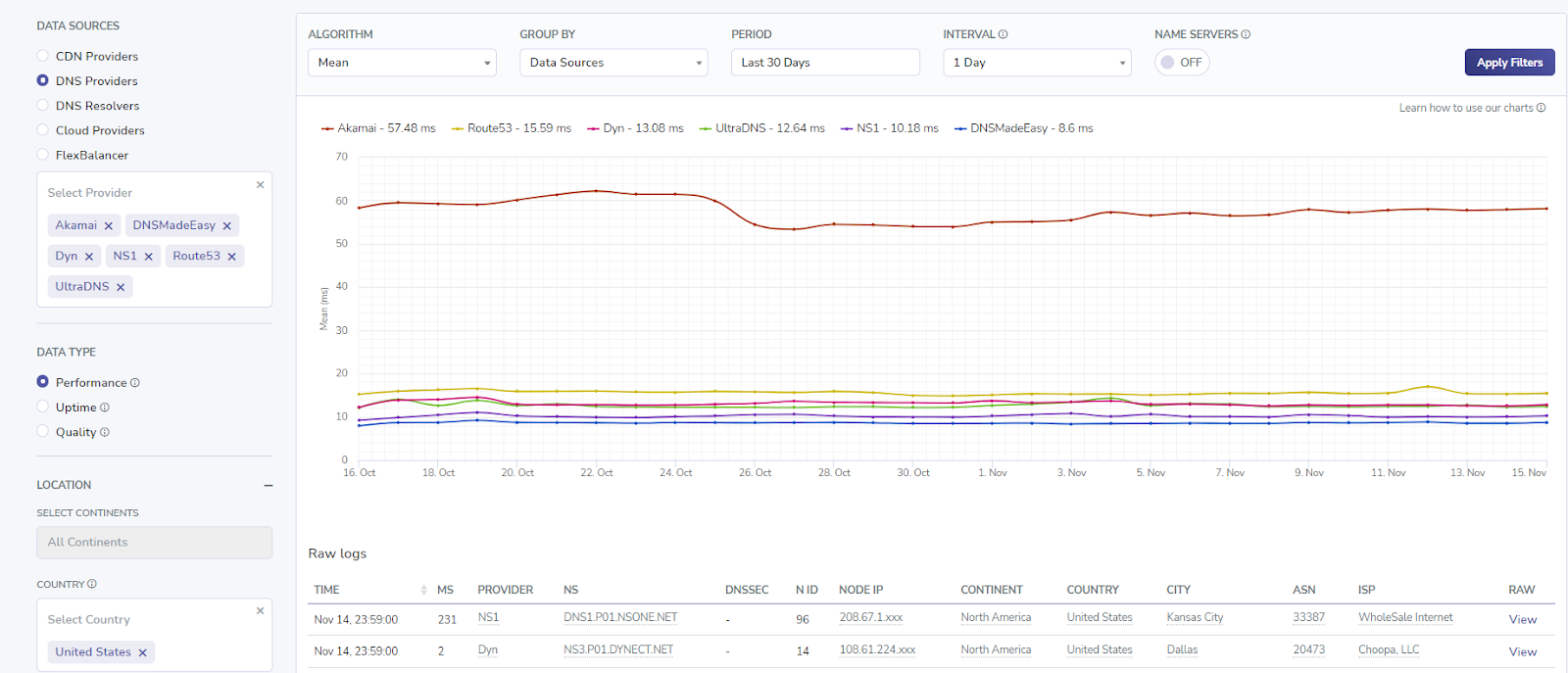Click the Select Country search field
Viewport: 1568px width, 673px height.
tap(147, 620)
